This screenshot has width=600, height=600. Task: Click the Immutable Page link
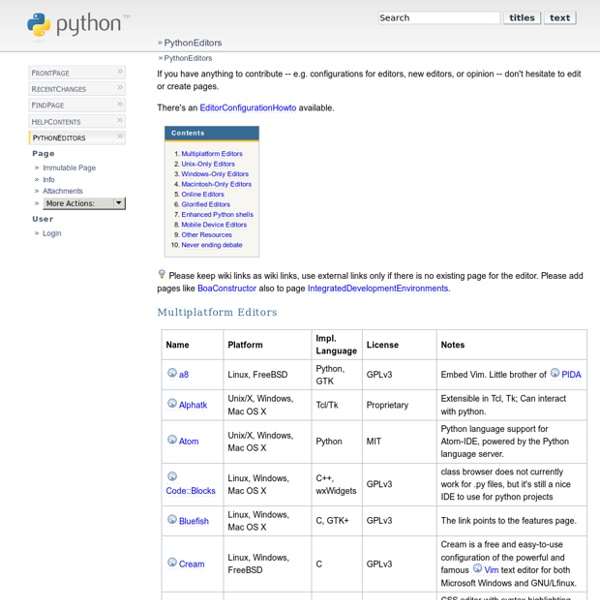click(x=69, y=168)
